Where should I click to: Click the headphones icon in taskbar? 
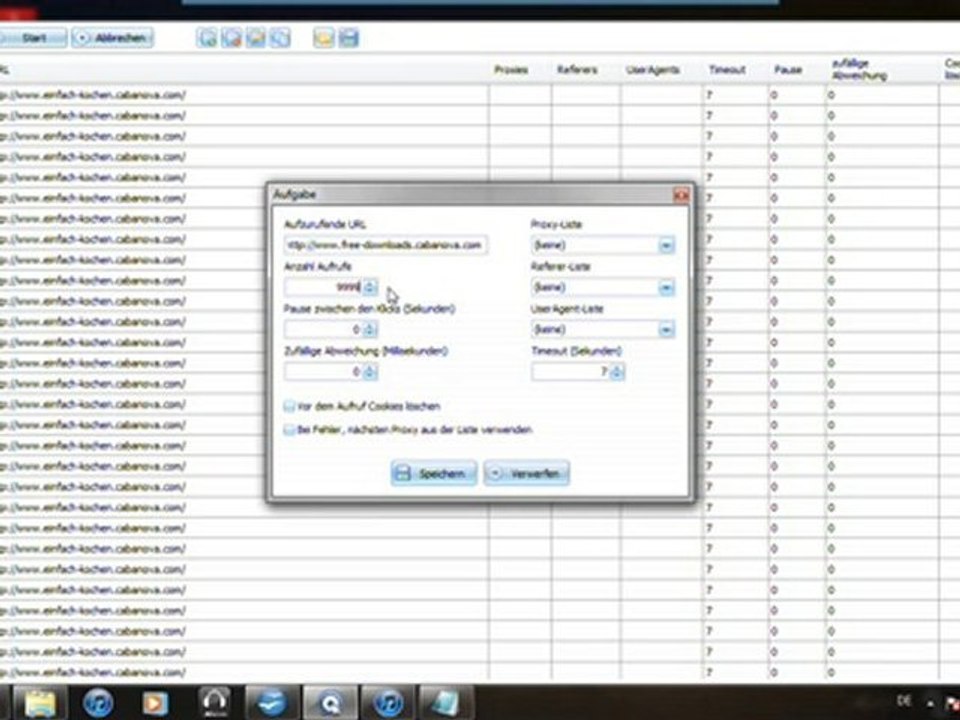click(x=214, y=702)
